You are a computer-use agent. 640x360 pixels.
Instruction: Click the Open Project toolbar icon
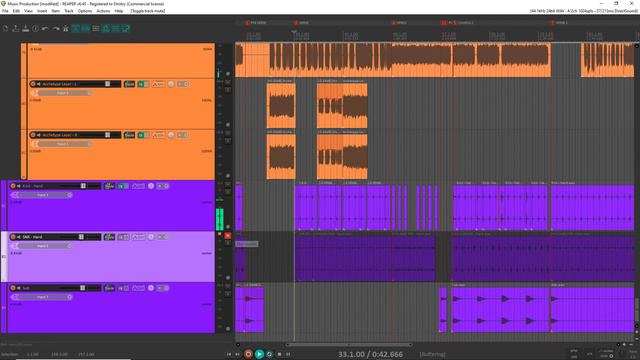16,29
